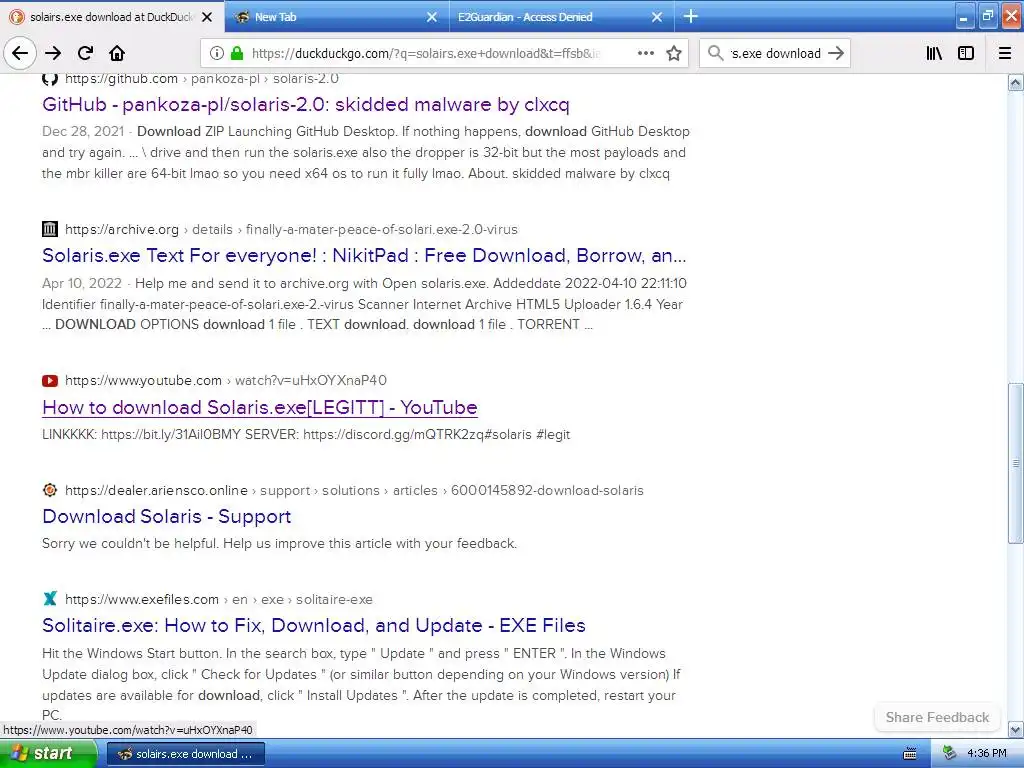
Task: Go forward with the arrow button
Action: [53, 54]
